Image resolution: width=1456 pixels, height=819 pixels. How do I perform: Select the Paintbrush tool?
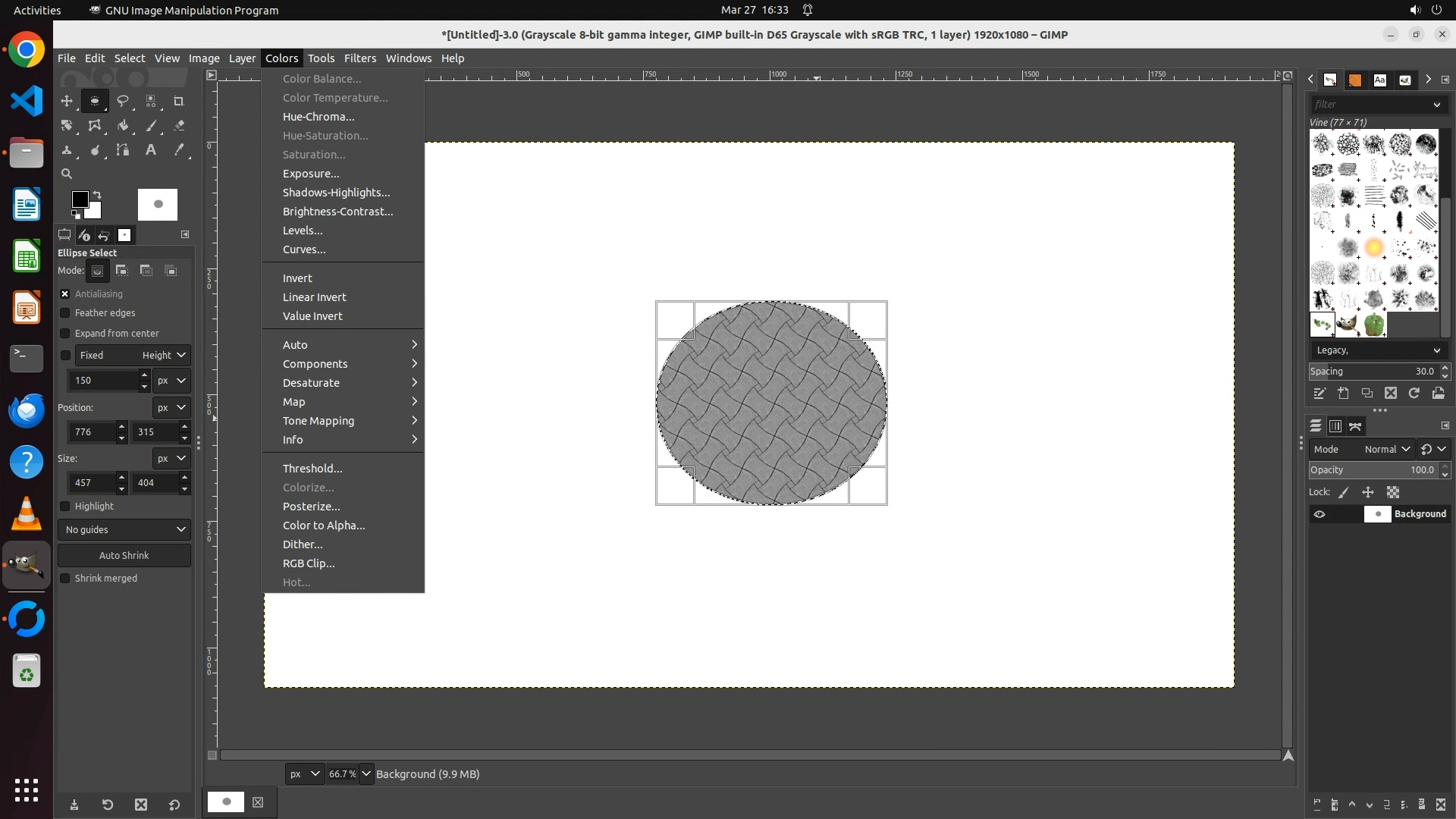coord(151,126)
